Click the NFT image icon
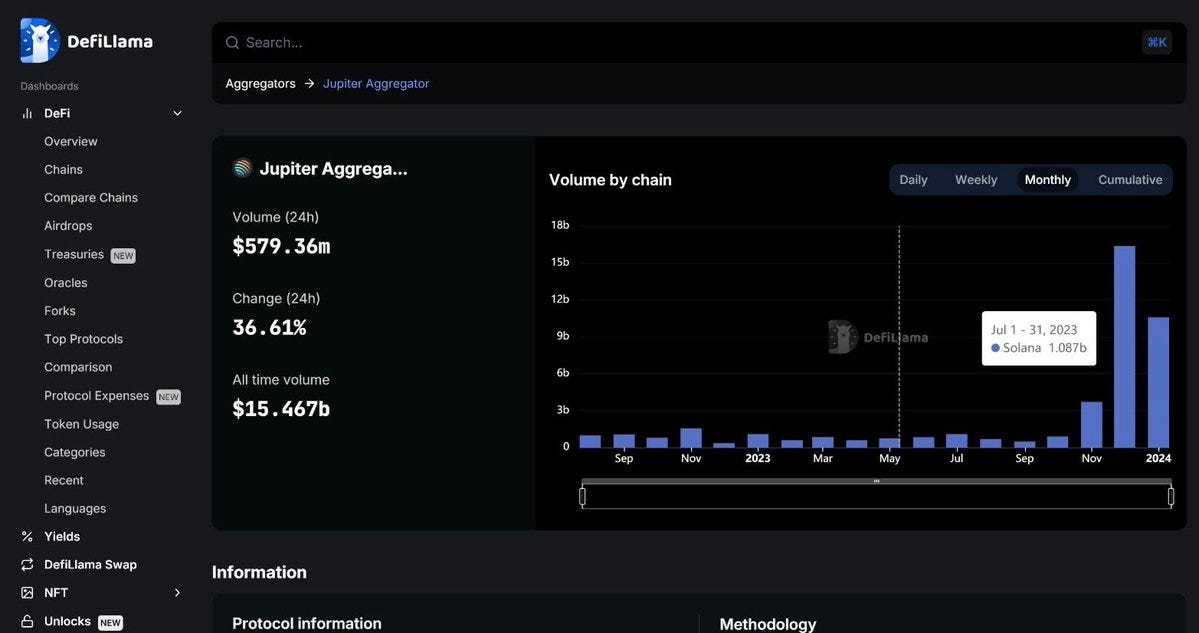The image size is (1199, 633). [28, 592]
